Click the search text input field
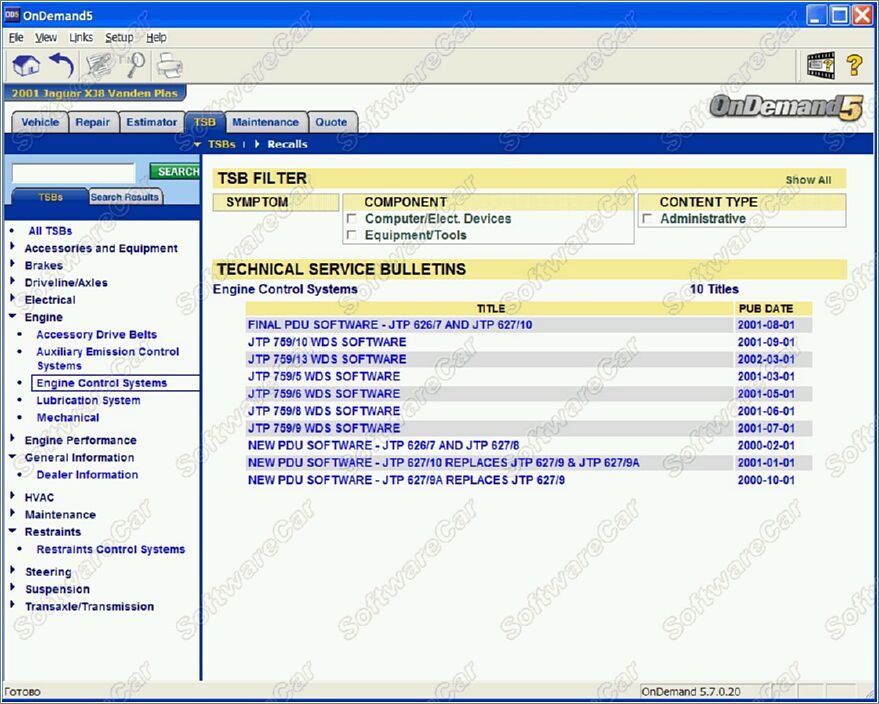This screenshot has width=879, height=704. tap(73, 172)
